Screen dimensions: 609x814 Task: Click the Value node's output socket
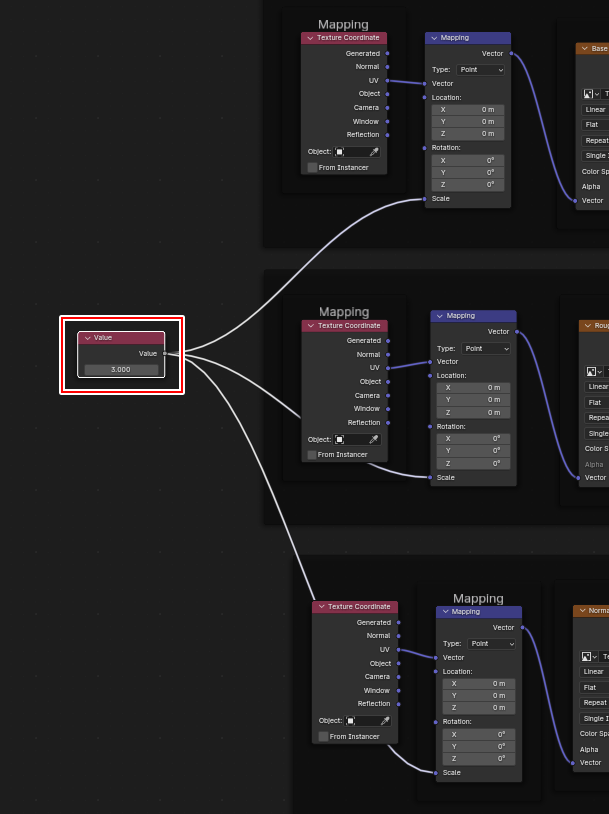coord(164,353)
